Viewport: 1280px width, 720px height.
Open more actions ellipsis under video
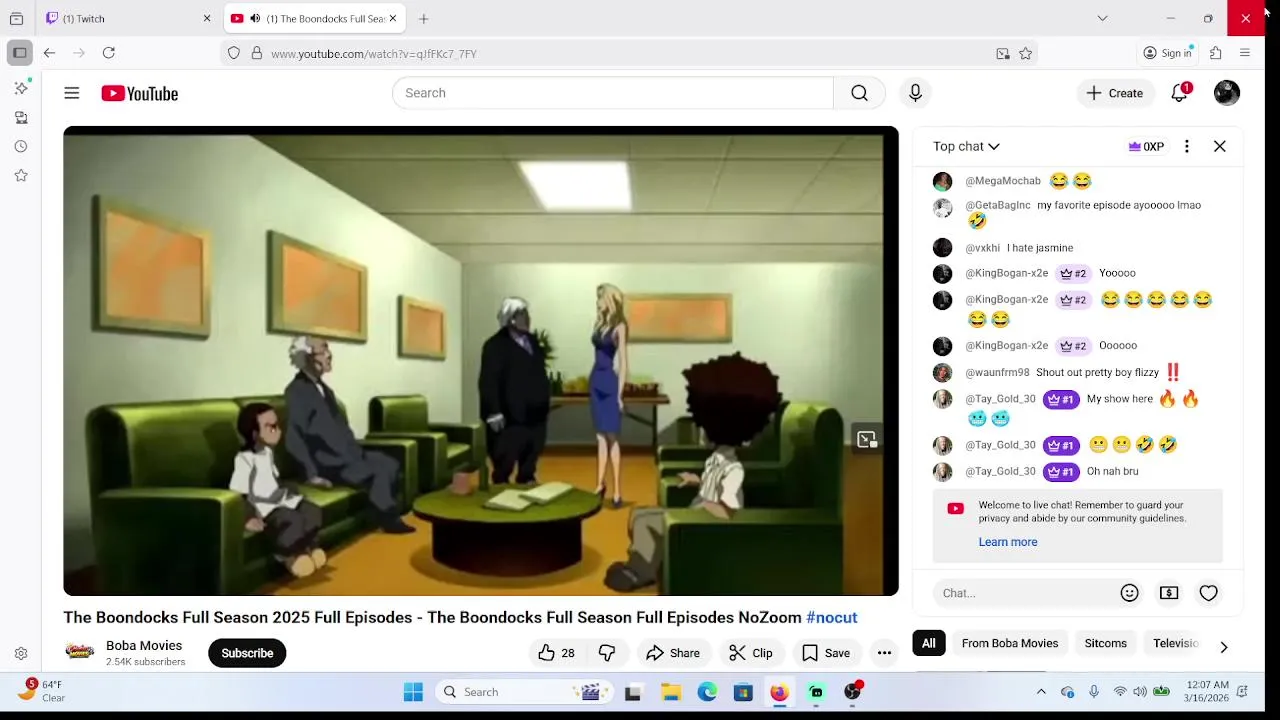pos(884,653)
